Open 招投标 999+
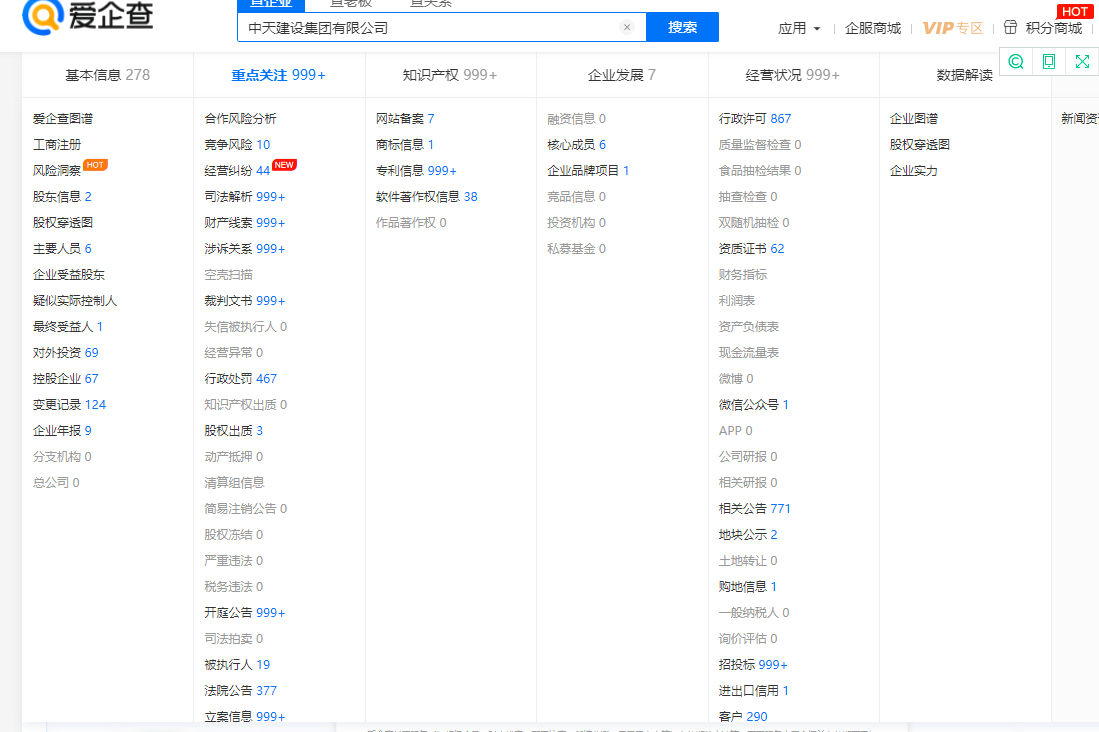This screenshot has height=732, width=1099. click(753, 664)
